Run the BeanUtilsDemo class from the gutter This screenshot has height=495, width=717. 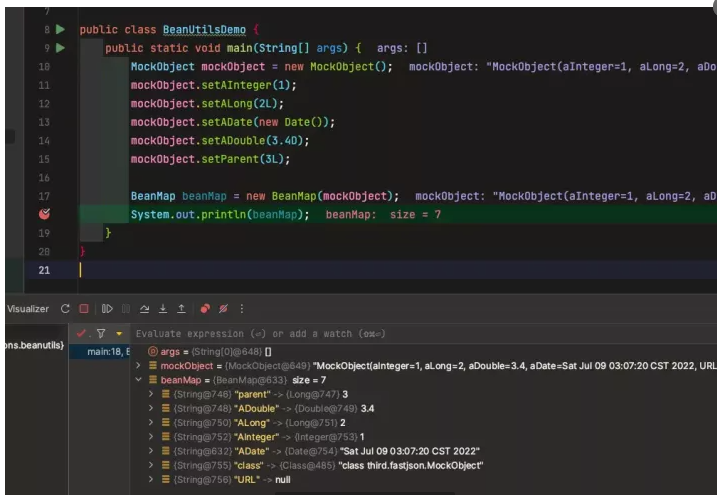pyautogui.click(x=60, y=30)
